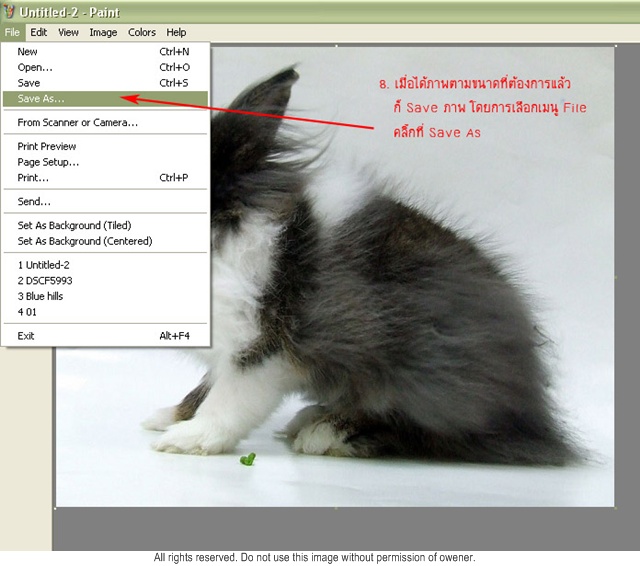Open recent file 3 Blue hills
This screenshot has height=566, width=640.
(x=105, y=296)
